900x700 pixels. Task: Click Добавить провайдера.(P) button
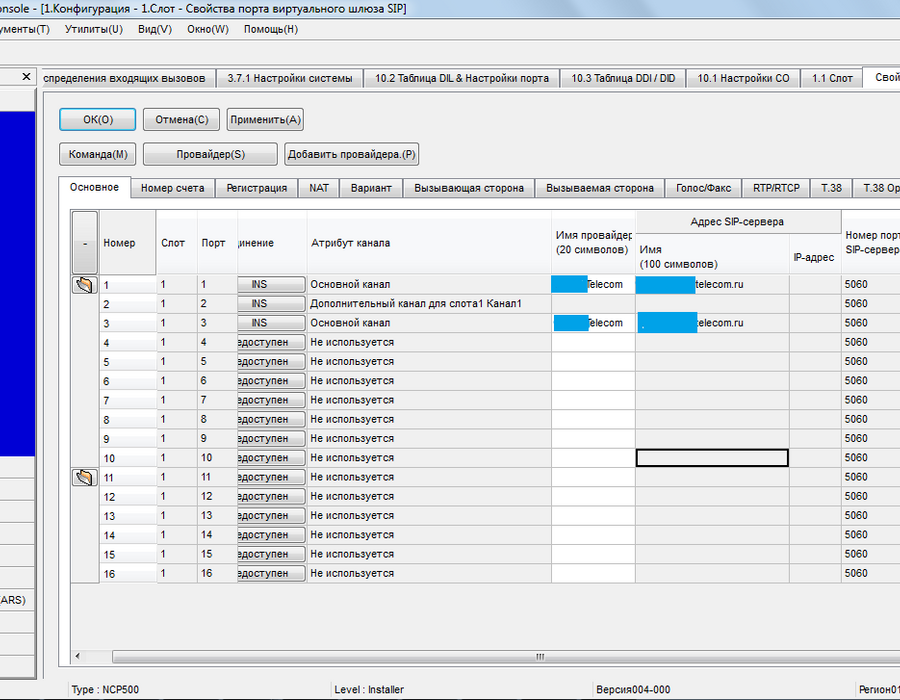(x=351, y=154)
